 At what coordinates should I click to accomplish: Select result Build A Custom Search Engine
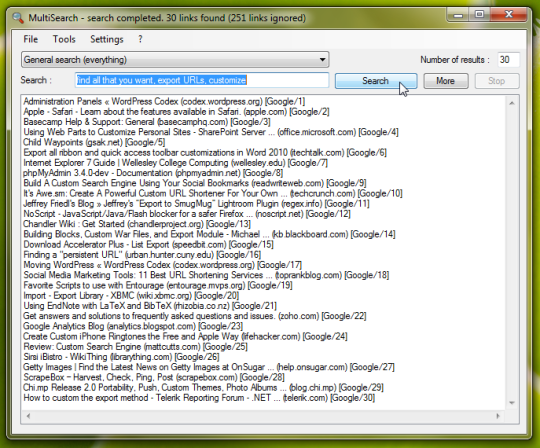(195, 183)
